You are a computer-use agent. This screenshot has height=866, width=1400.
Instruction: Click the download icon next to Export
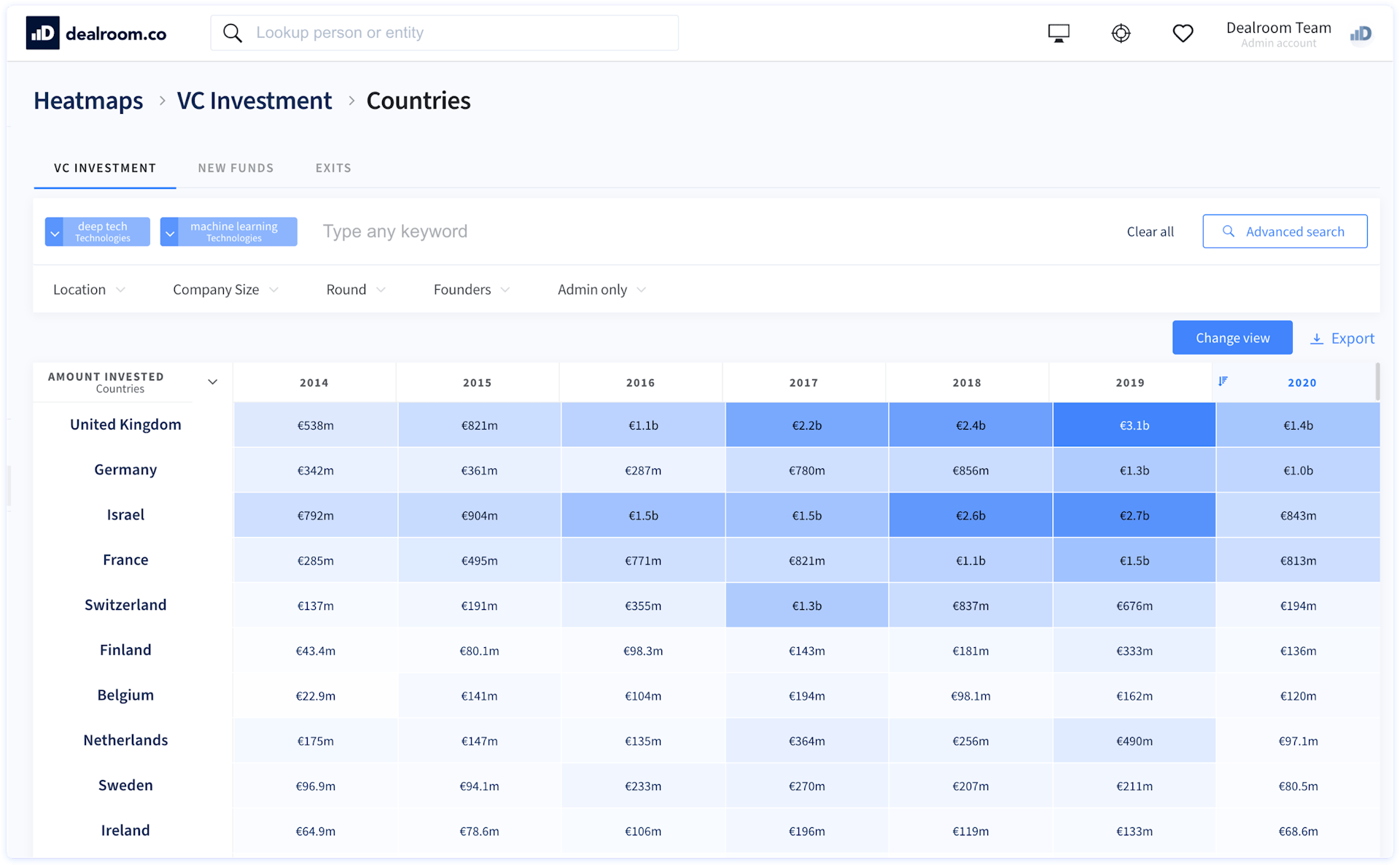pyautogui.click(x=1317, y=339)
